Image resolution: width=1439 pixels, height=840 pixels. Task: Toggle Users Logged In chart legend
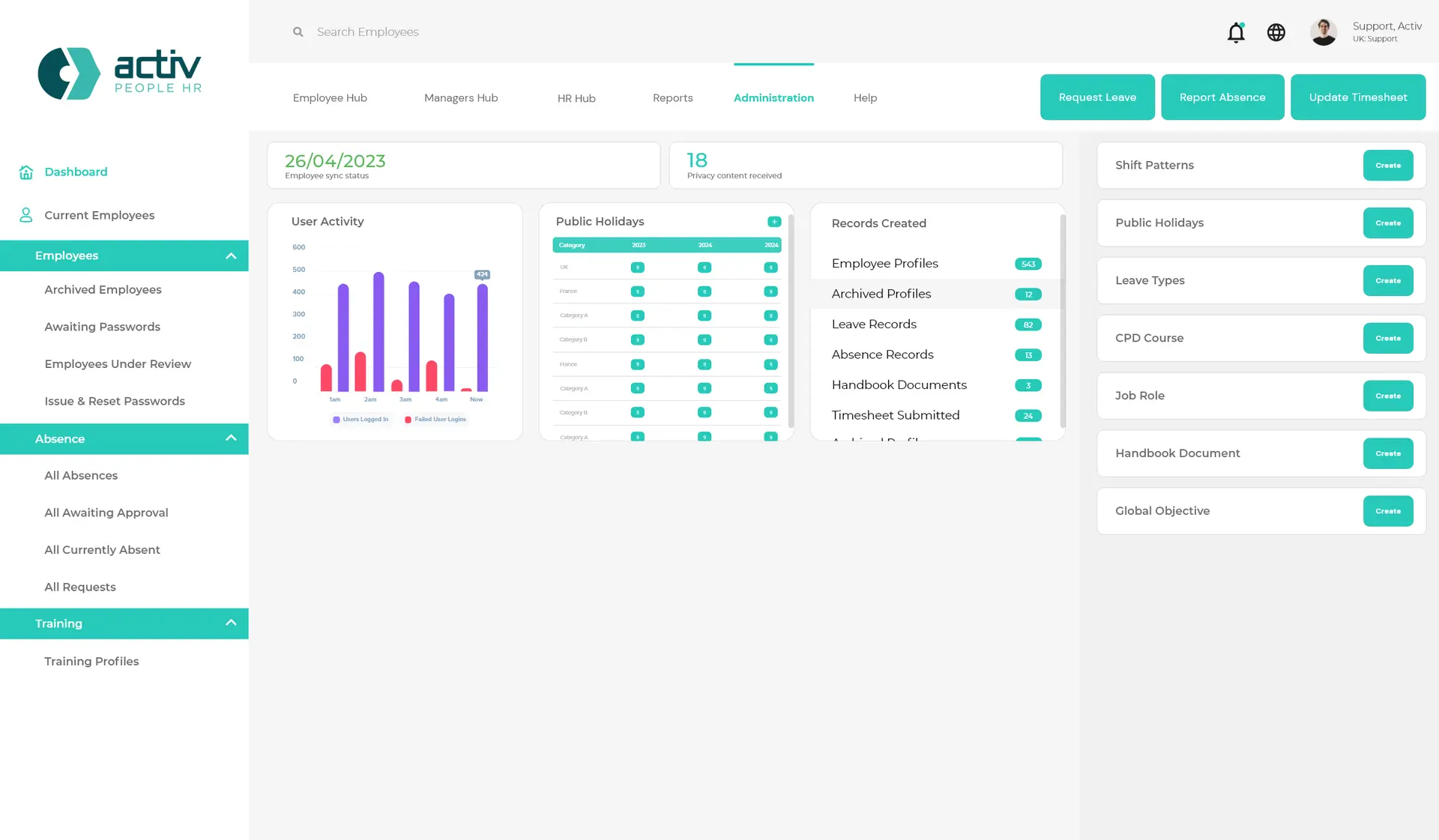click(360, 420)
